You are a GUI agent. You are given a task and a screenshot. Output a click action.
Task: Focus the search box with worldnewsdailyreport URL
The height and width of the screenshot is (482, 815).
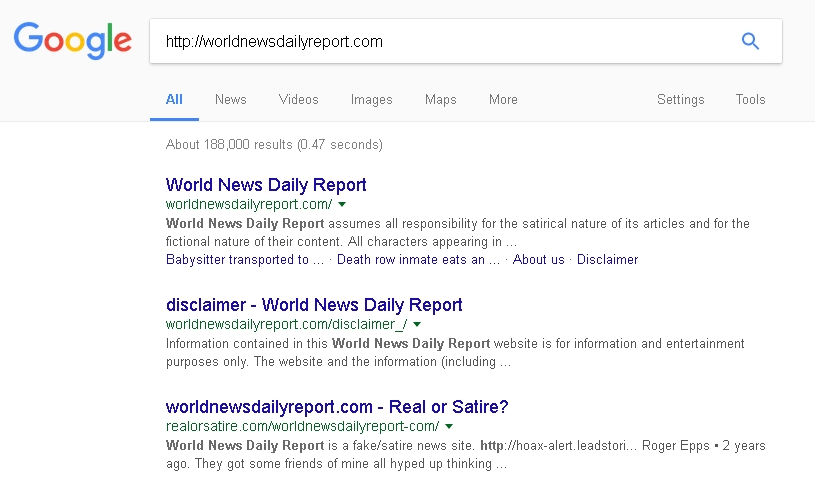[x=466, y=41]
